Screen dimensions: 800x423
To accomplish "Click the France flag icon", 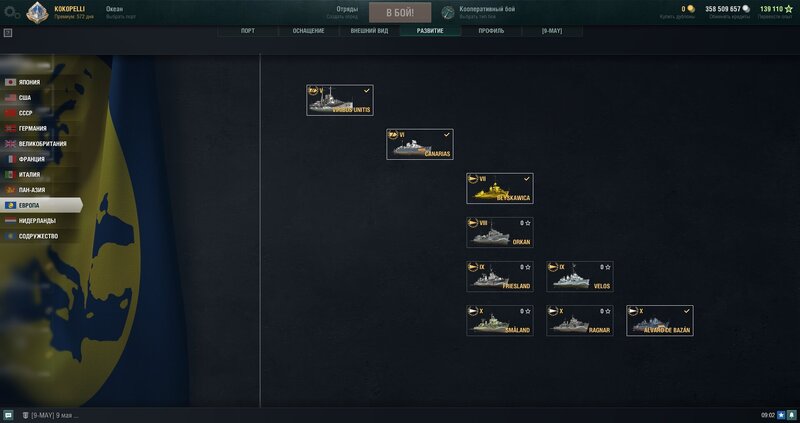I will pos(10,159).
